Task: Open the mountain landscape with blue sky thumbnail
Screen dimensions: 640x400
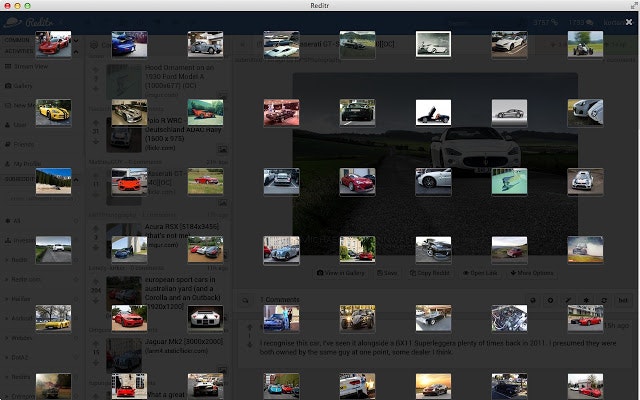Action: (53, 181)
